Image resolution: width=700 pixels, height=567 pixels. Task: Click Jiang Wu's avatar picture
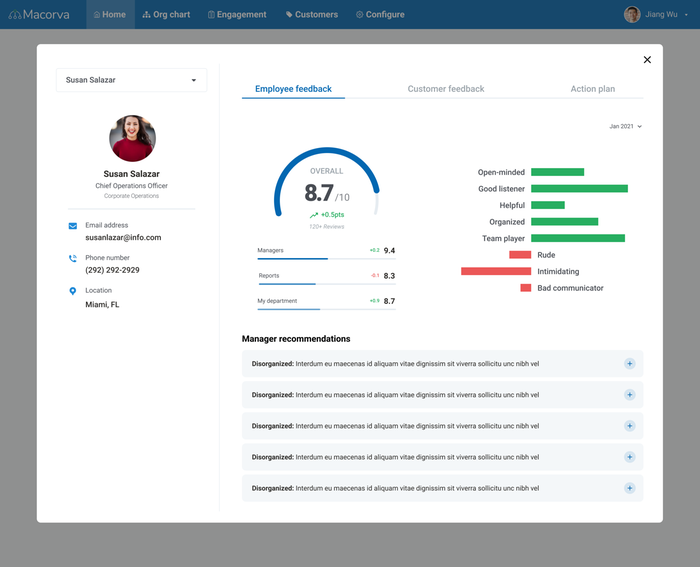point(632,14)
